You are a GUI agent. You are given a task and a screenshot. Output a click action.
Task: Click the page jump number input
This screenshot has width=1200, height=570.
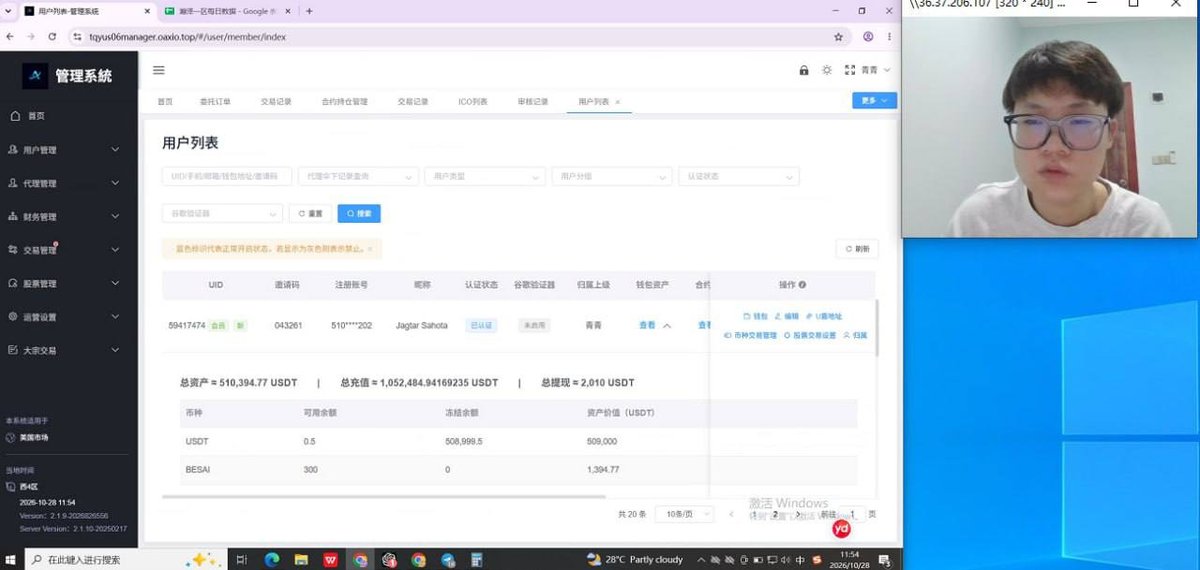[852, 514]
